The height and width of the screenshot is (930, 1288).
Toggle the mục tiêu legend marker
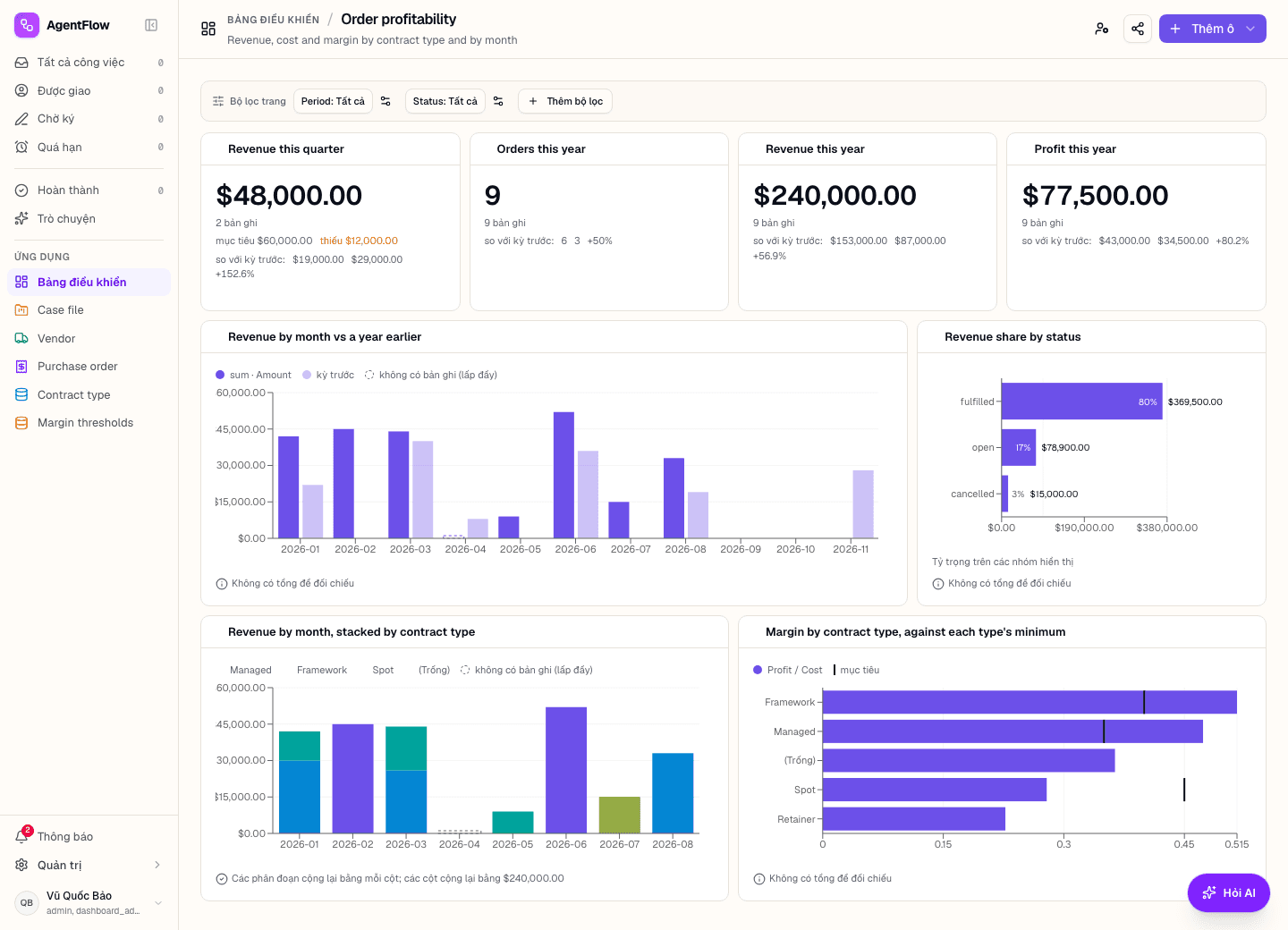pos(857,670)
